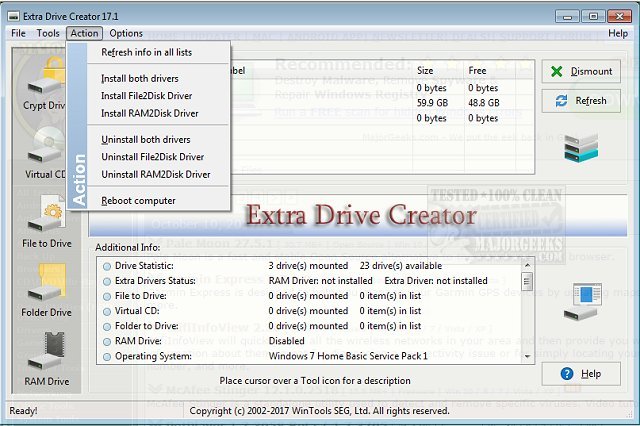Choose Install File2Disk Driver
640x426 pixels.
[159, 96]
